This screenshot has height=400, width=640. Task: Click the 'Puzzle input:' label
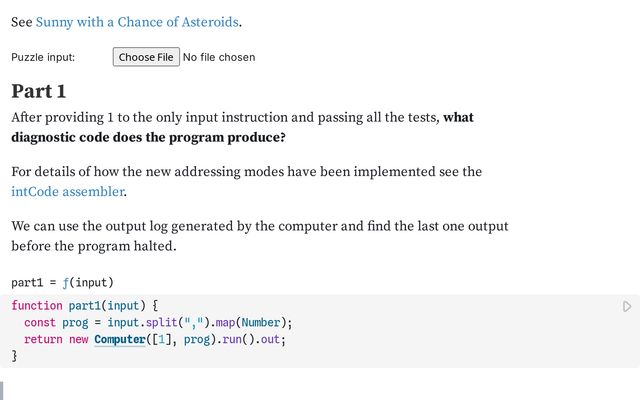pos(43,57)
